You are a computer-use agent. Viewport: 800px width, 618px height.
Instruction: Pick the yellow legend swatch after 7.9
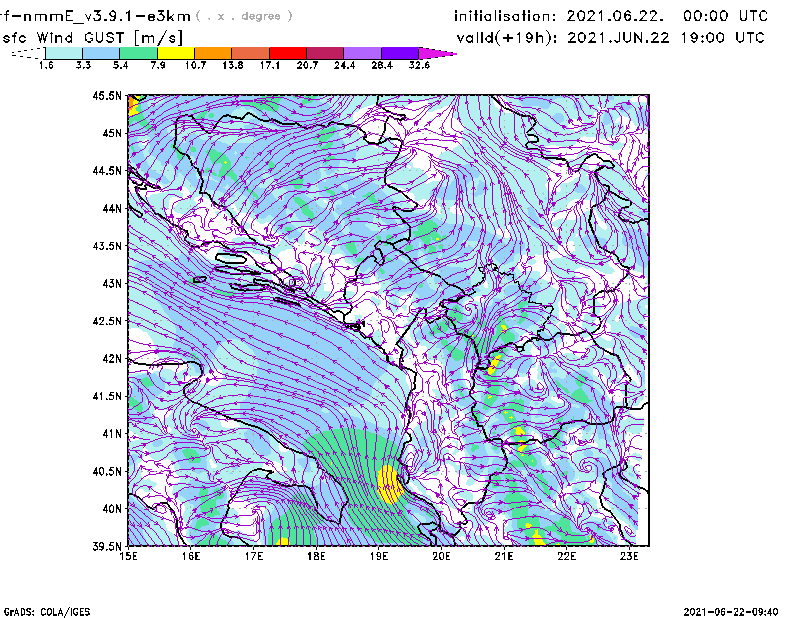tap(176, 53)
